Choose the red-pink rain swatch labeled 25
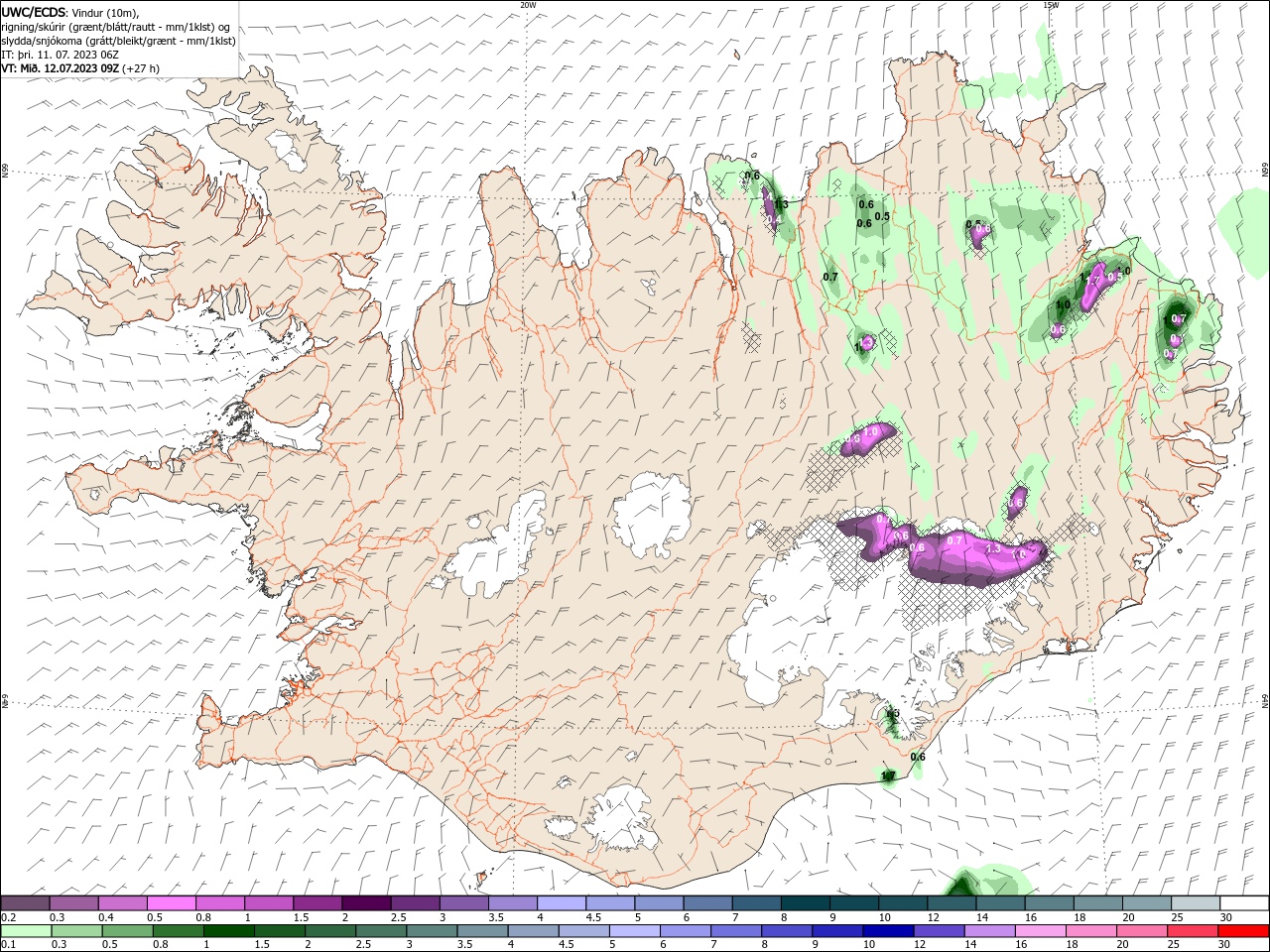 click(x=1192, y=931)
